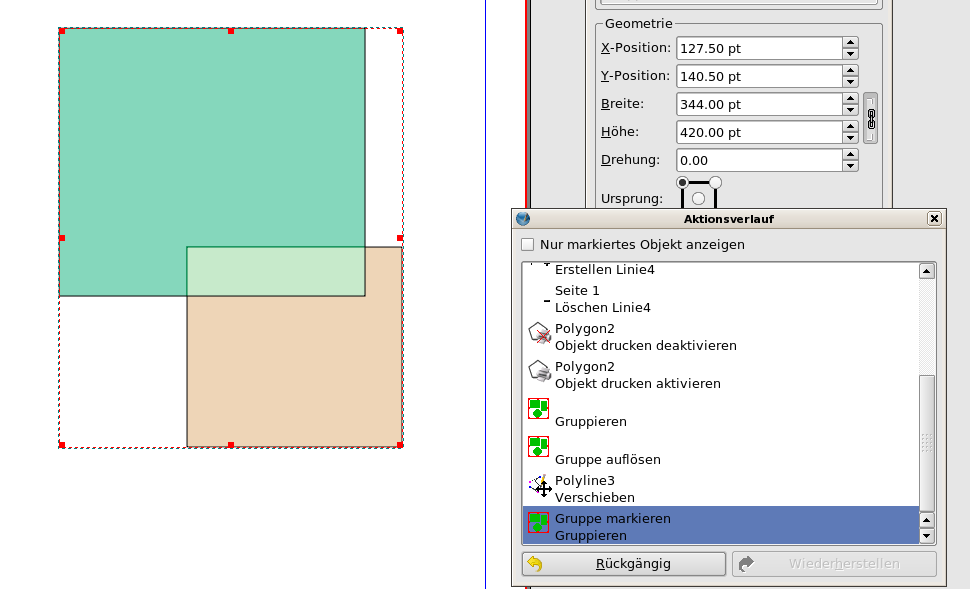Select Erstellen Linie4 history entry
This screenshot has width=970, height=589.
point(604,270)
